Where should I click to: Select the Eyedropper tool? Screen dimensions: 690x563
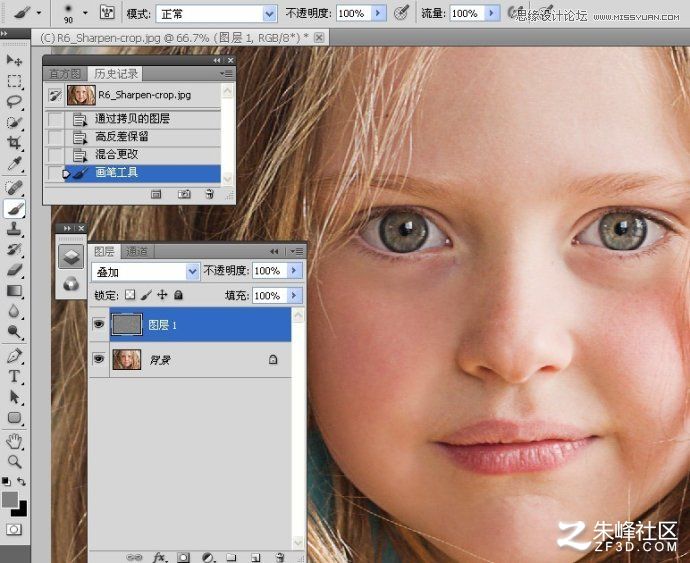point(14,163)
